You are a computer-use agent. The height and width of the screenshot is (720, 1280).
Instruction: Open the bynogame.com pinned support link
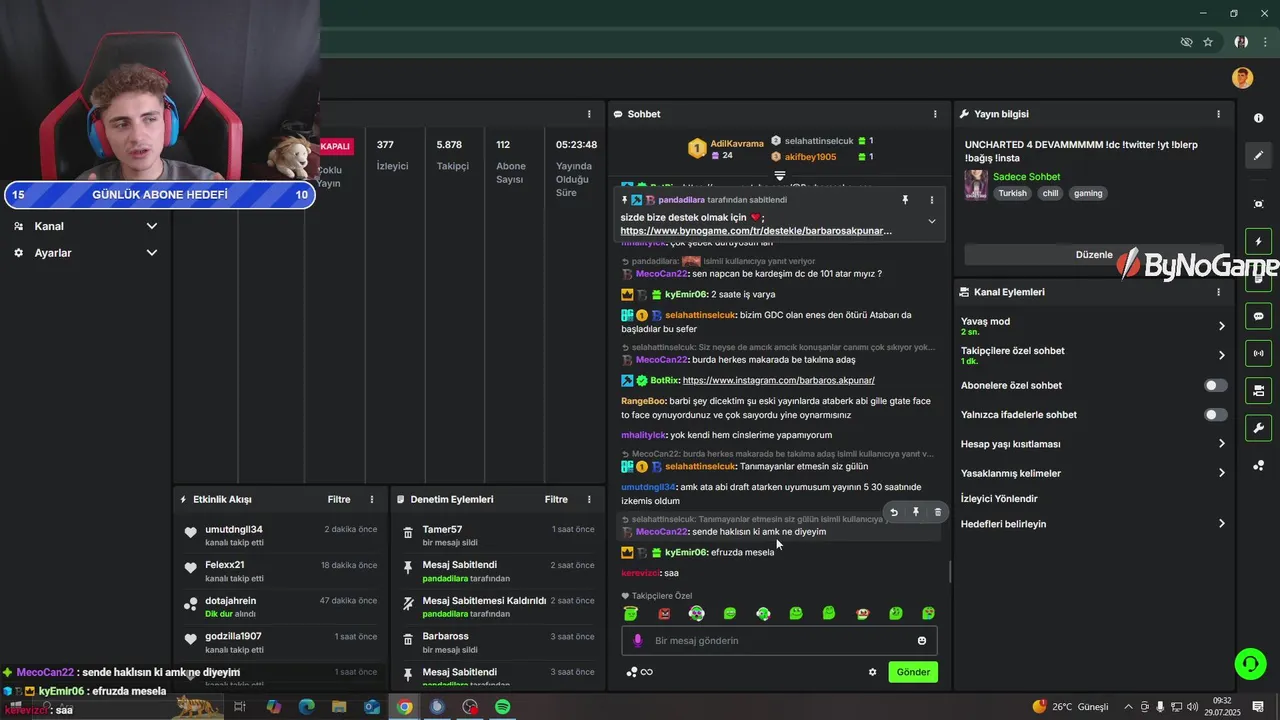click(x=756, y=231)
